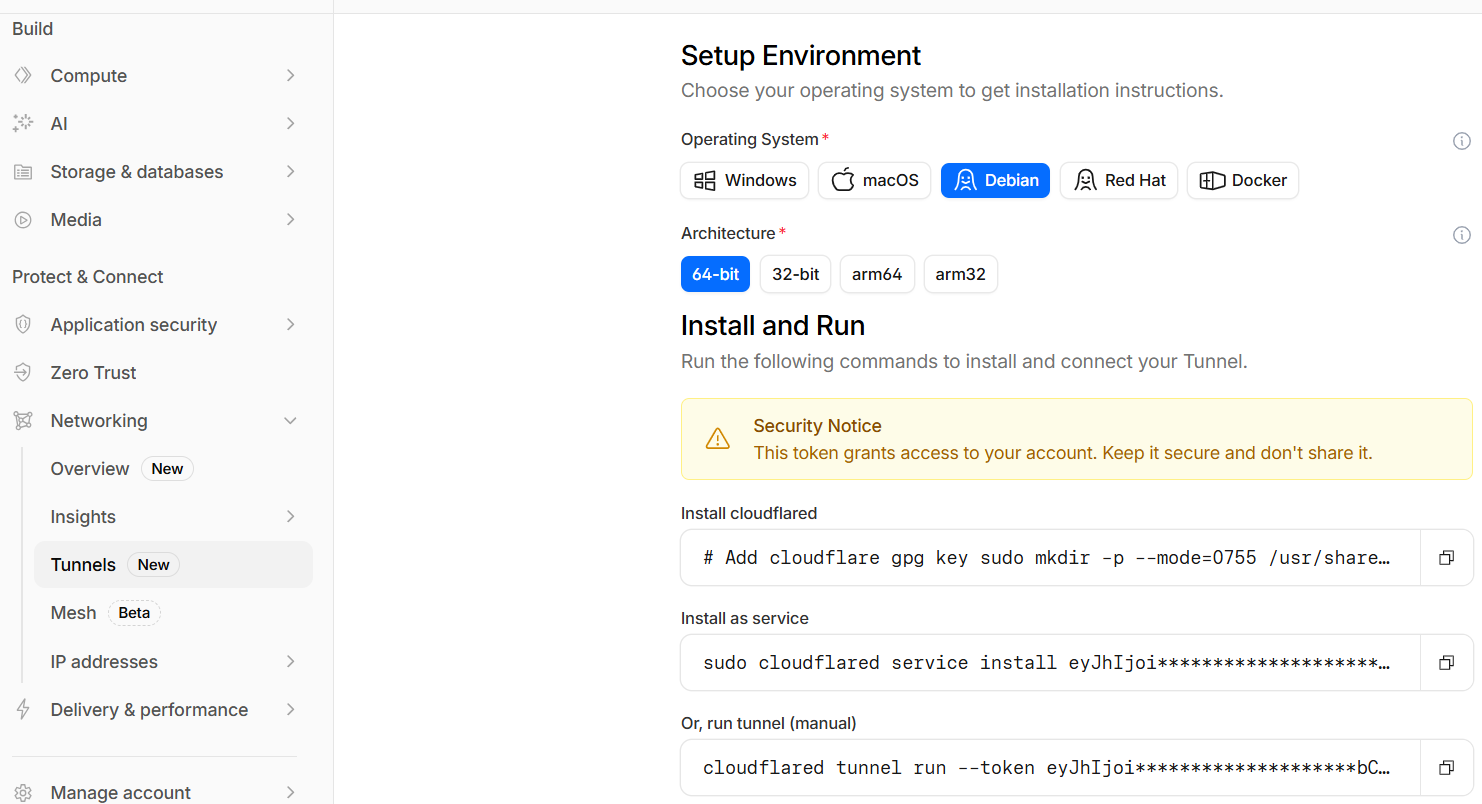Click the New badge next to Overview
The width and height of the screenshot is (1482, 804).
[167, 469]
